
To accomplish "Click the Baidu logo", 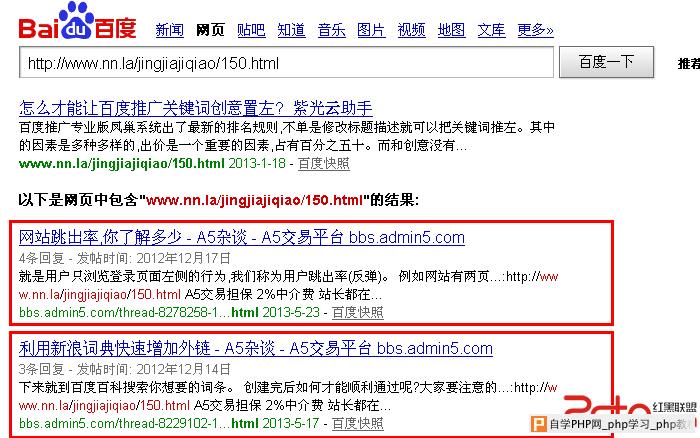I will pyautogui.click(x=77, y=21).
